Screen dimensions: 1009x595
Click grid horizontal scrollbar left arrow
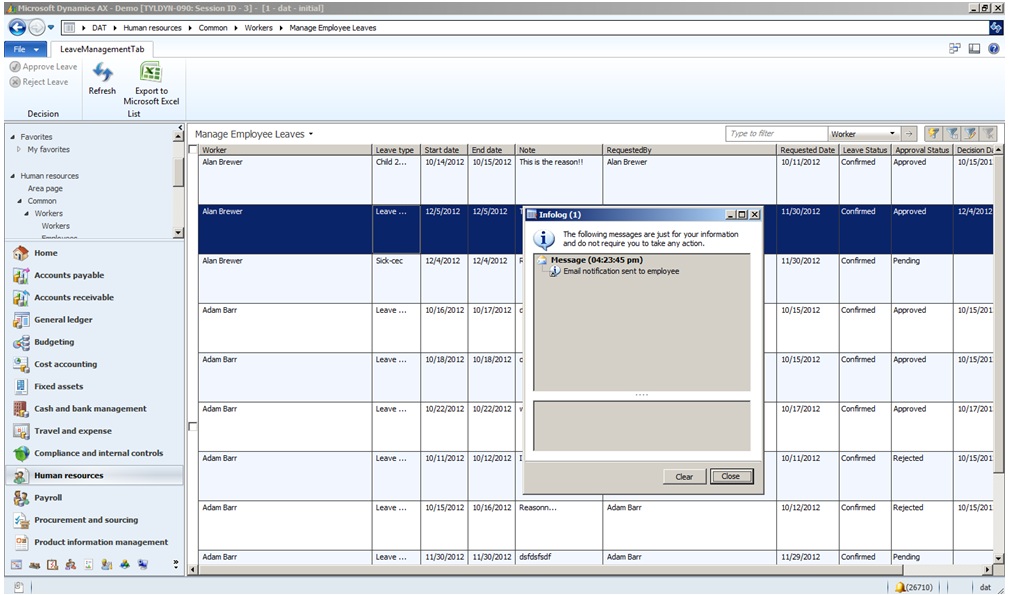(192, 570)
